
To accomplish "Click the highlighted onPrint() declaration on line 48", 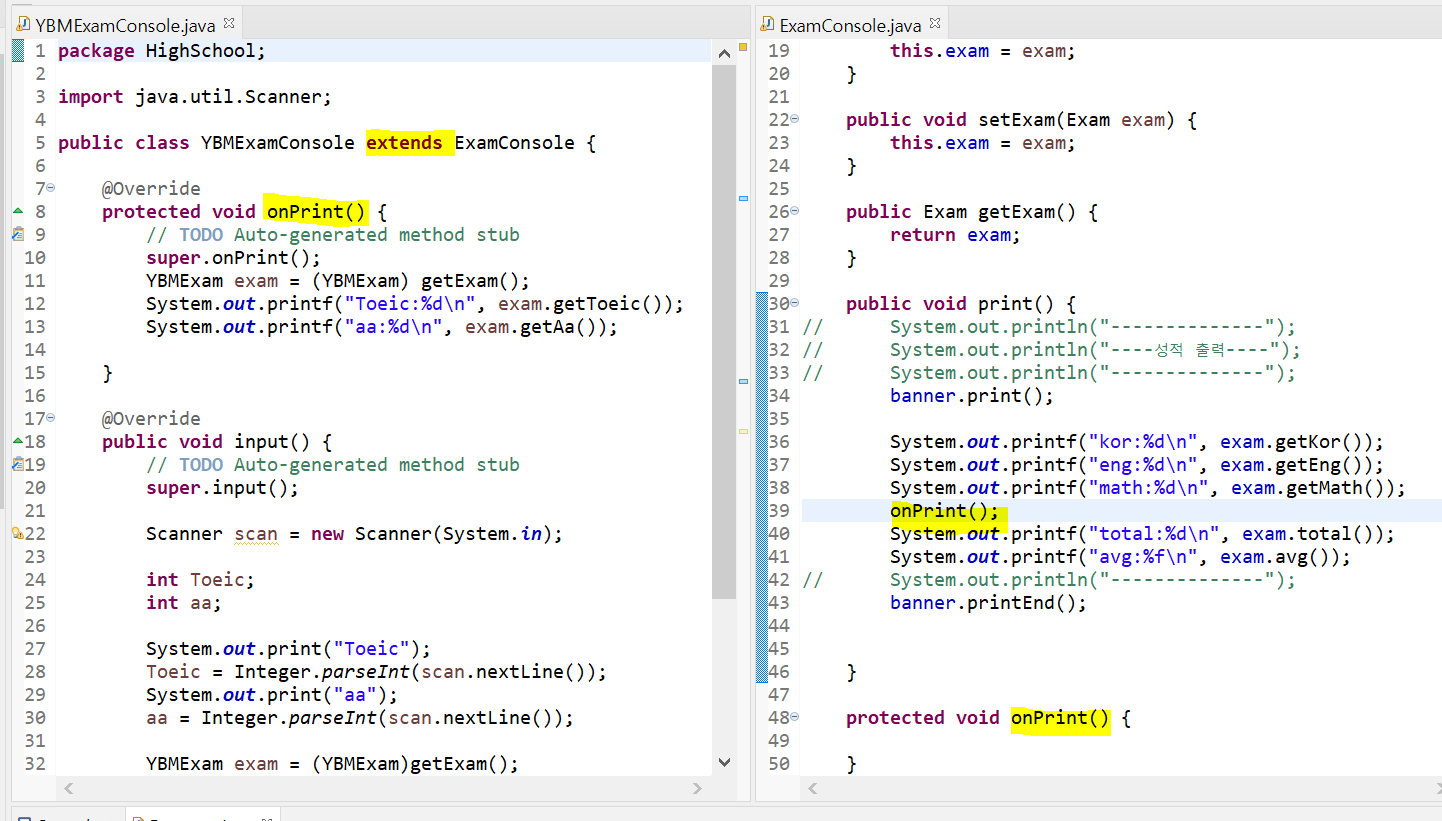I will coord(1060,717).
